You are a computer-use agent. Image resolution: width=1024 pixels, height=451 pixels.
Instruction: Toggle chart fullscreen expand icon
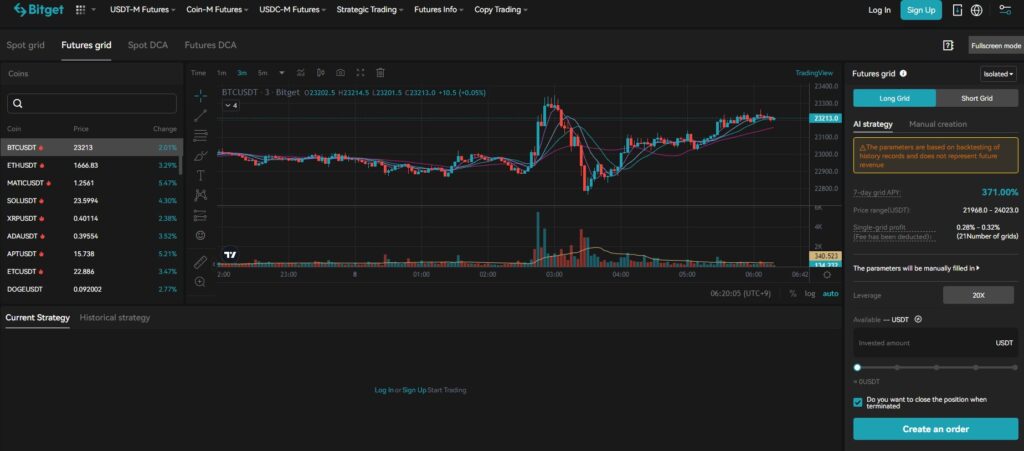[x=360, y=73]
